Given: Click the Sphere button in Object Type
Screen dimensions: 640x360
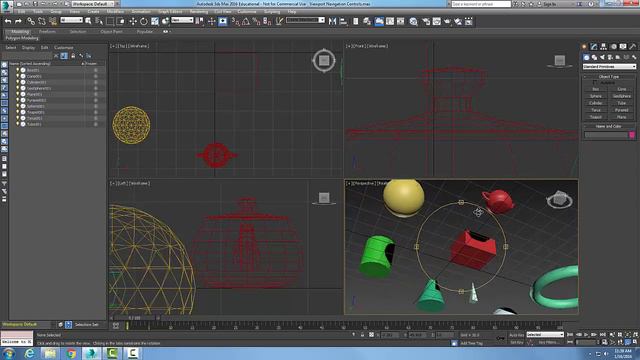Looking at the screenshot, I should pos(596,96).
